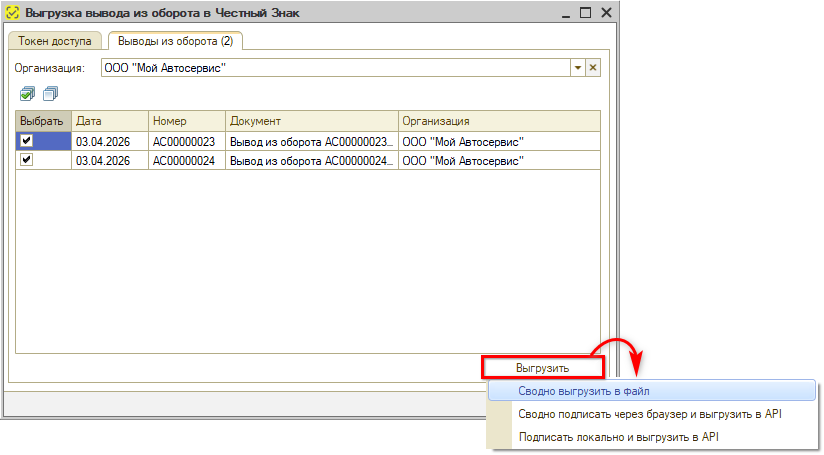Click the select all checkmarks icon
824x455 pixels.
[x=27, y=93]
